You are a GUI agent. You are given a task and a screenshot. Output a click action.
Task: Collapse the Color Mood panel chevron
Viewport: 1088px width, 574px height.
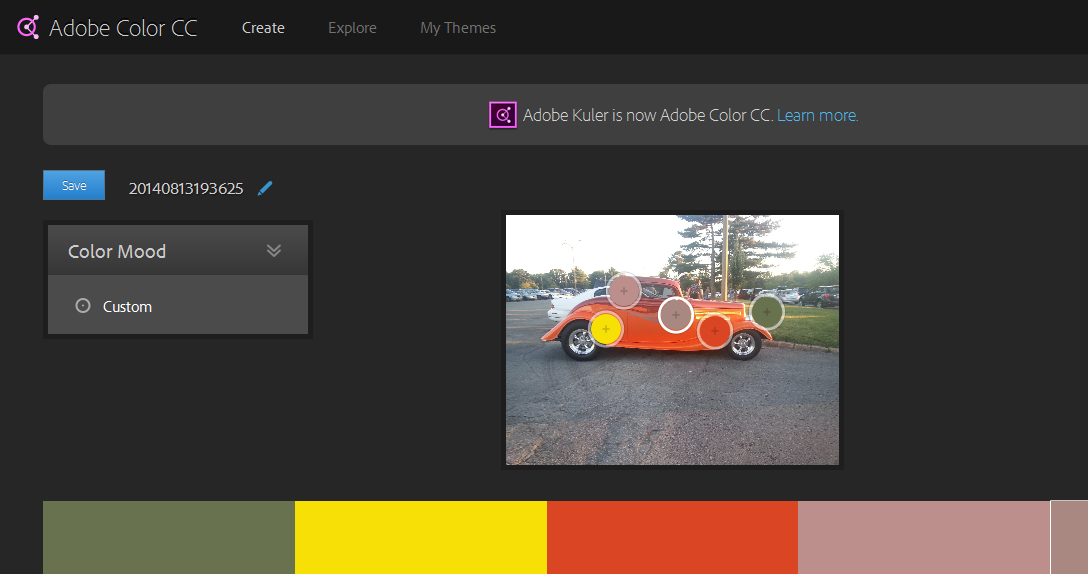274,251
